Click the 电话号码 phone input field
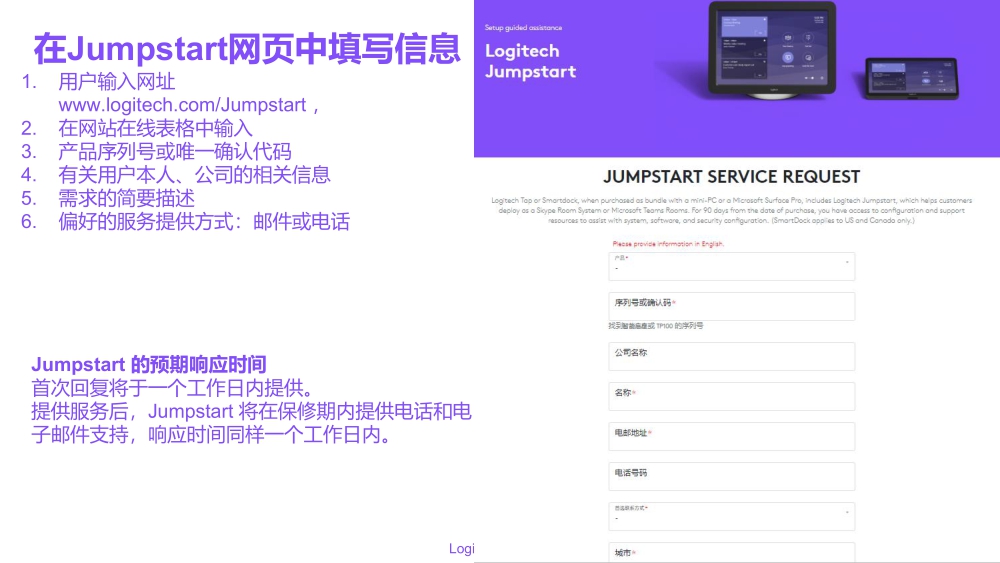The height and width of the screenshot is (563, 1000). [732, 476]
